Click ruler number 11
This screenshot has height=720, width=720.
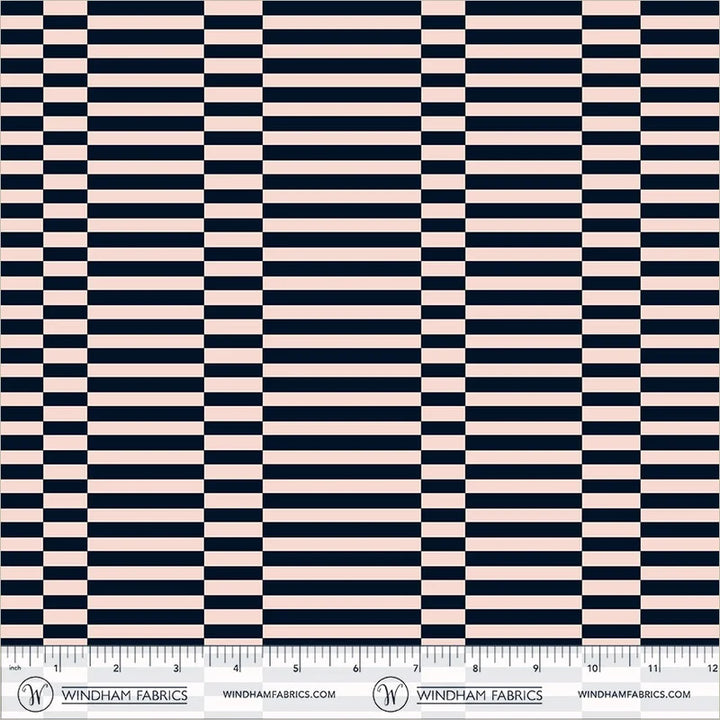tap(653, 668)
